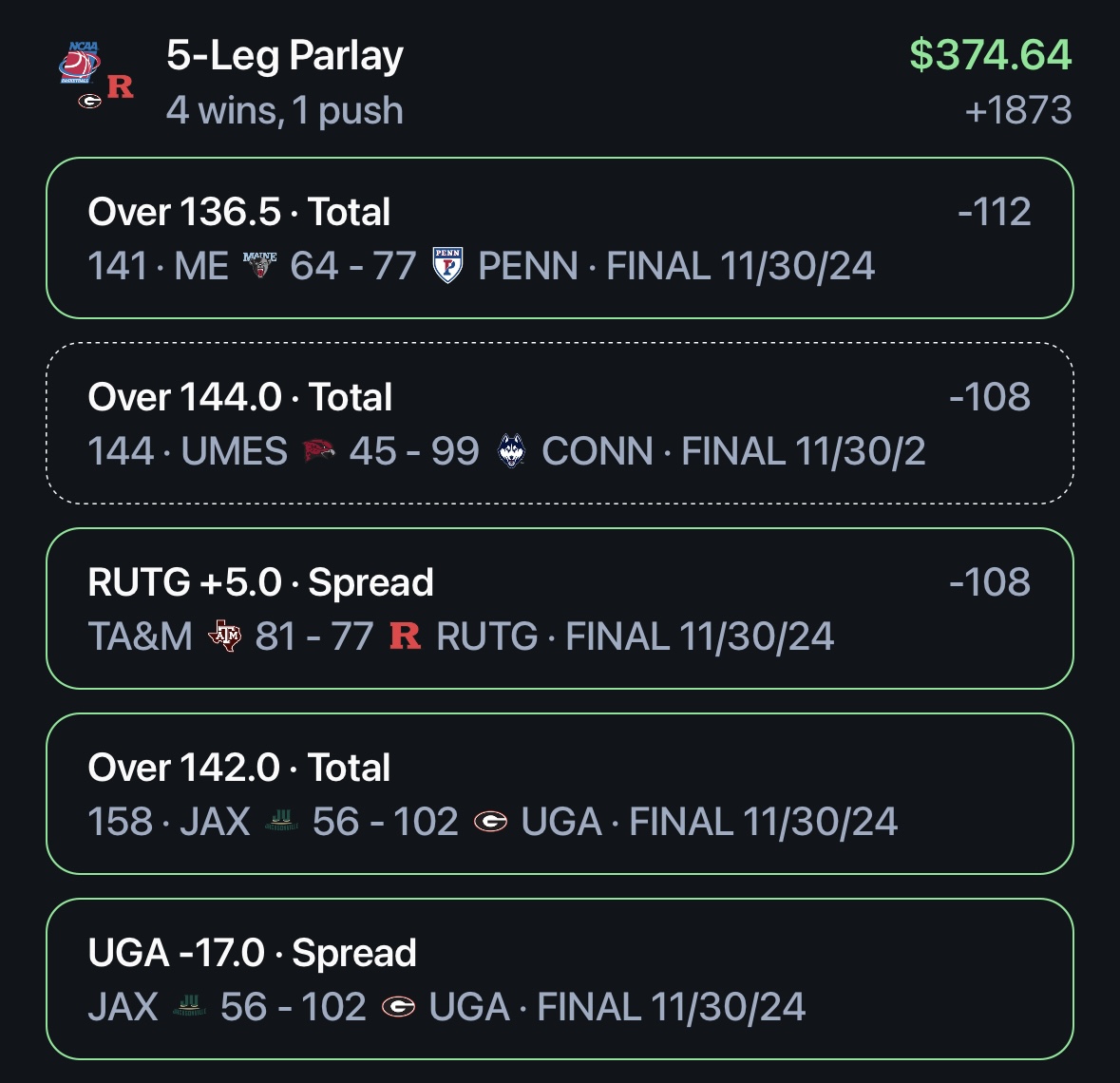
Task: Select the RUTG +5.0 Spread leg
Action: (560, 609)
